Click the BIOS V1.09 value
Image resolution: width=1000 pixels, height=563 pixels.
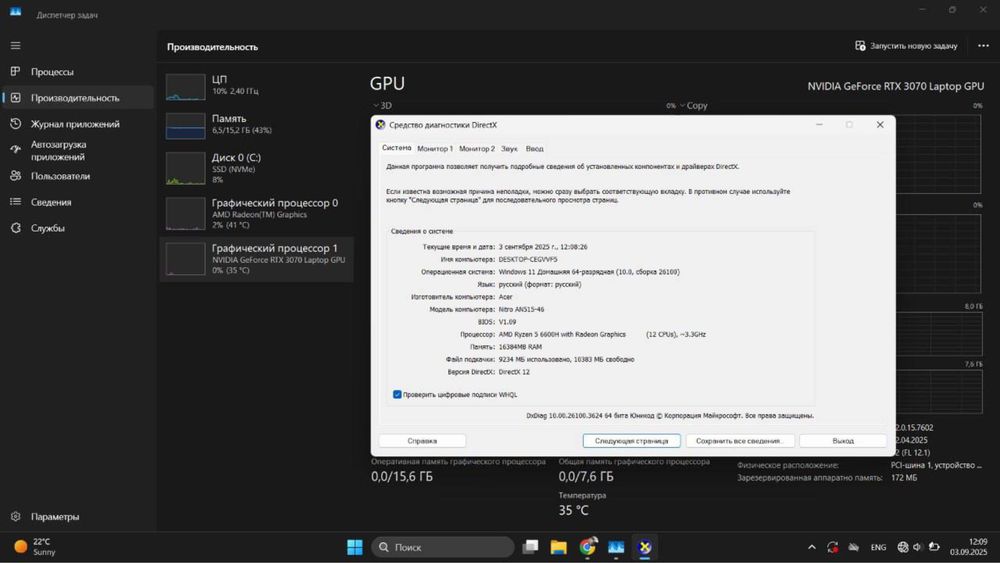point(508,322)
